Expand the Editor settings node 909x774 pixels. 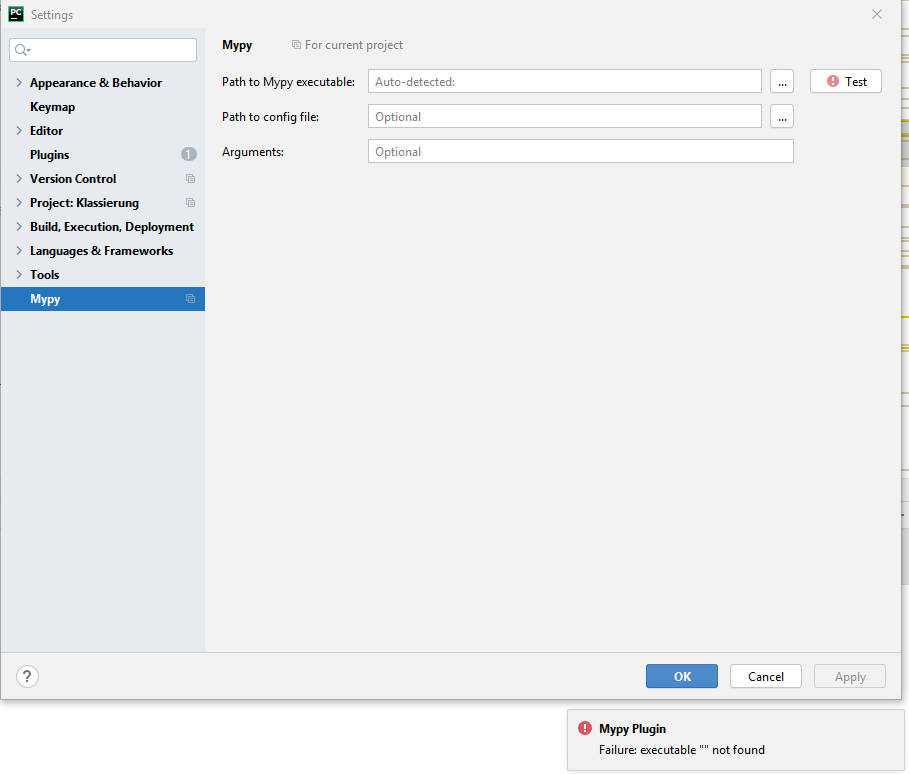coord(19,130)
